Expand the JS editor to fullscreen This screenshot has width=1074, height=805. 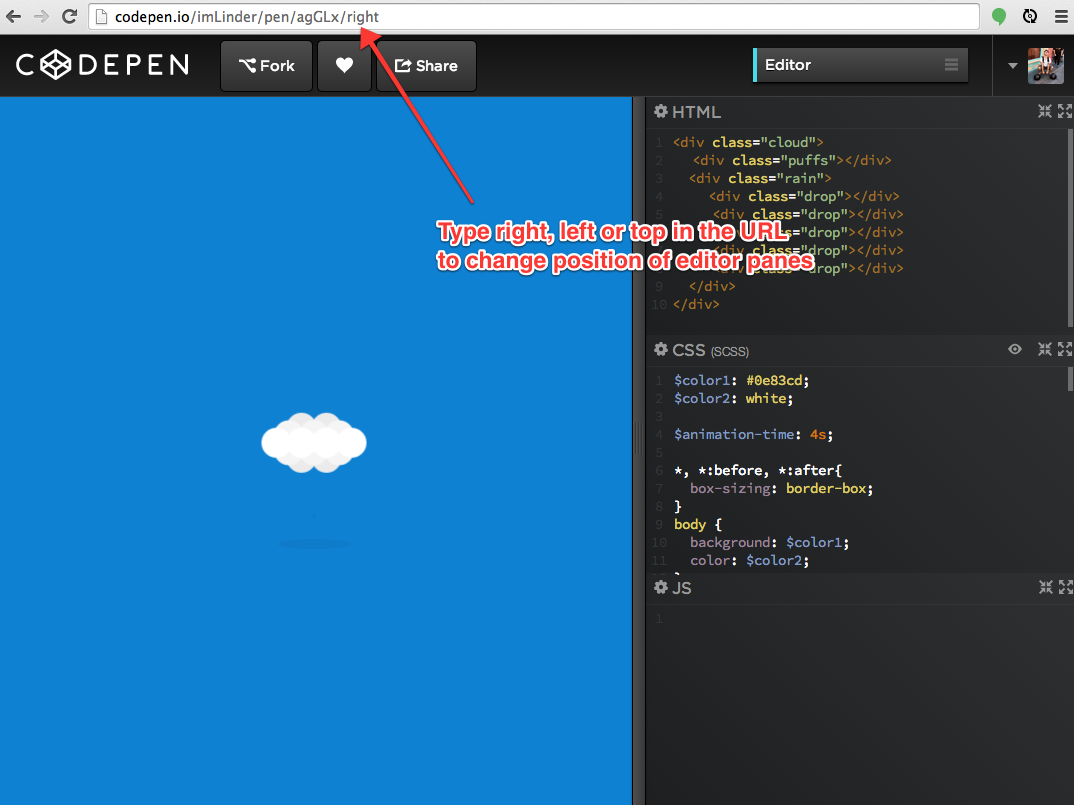(x=1064, y=587)
